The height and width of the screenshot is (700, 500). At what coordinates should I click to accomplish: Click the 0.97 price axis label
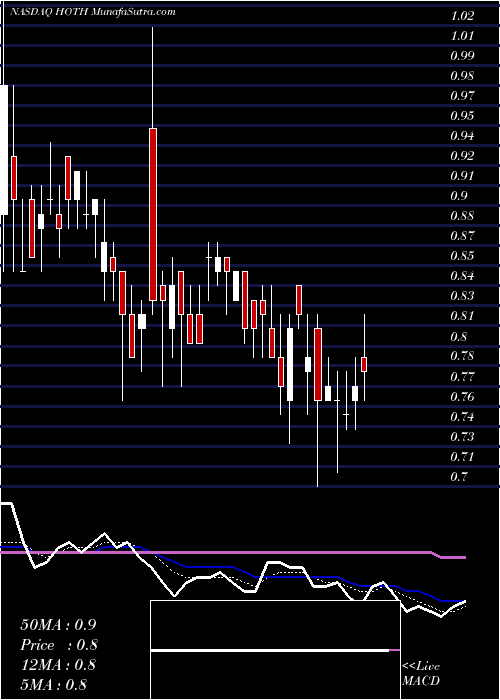pyautogui.click(x=461, y=96)
